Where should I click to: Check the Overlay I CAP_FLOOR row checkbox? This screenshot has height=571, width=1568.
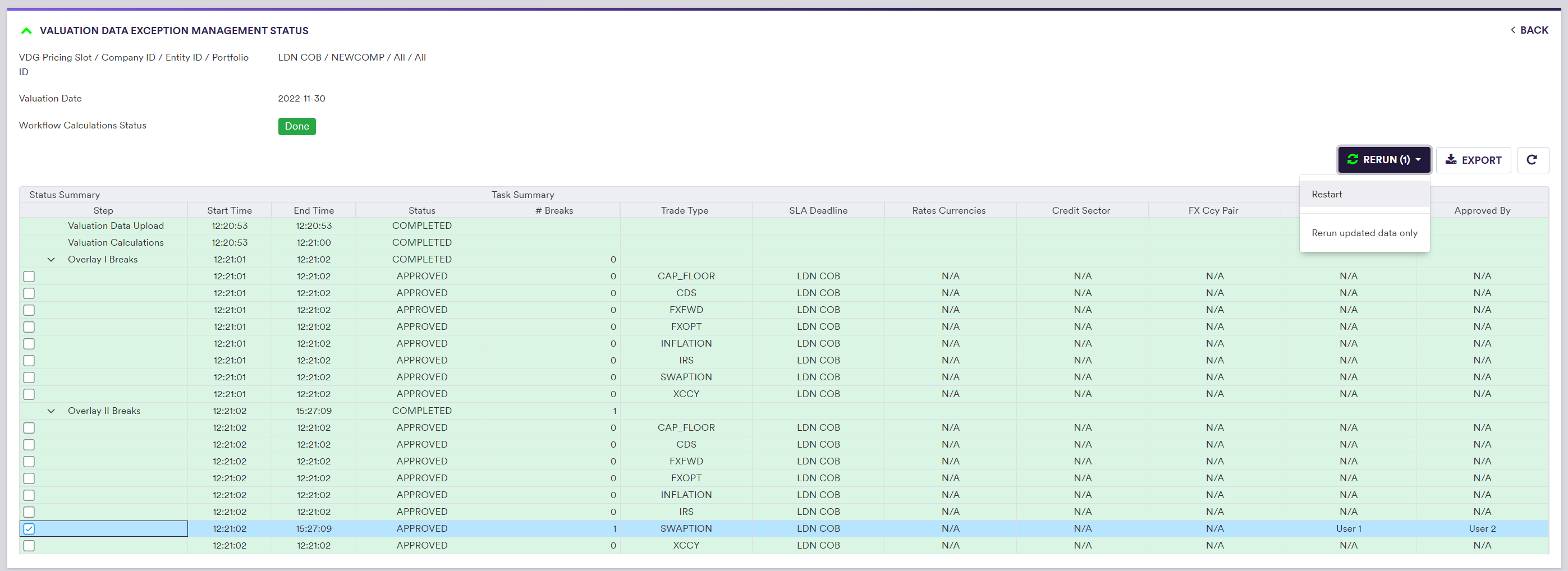[29, 276]
